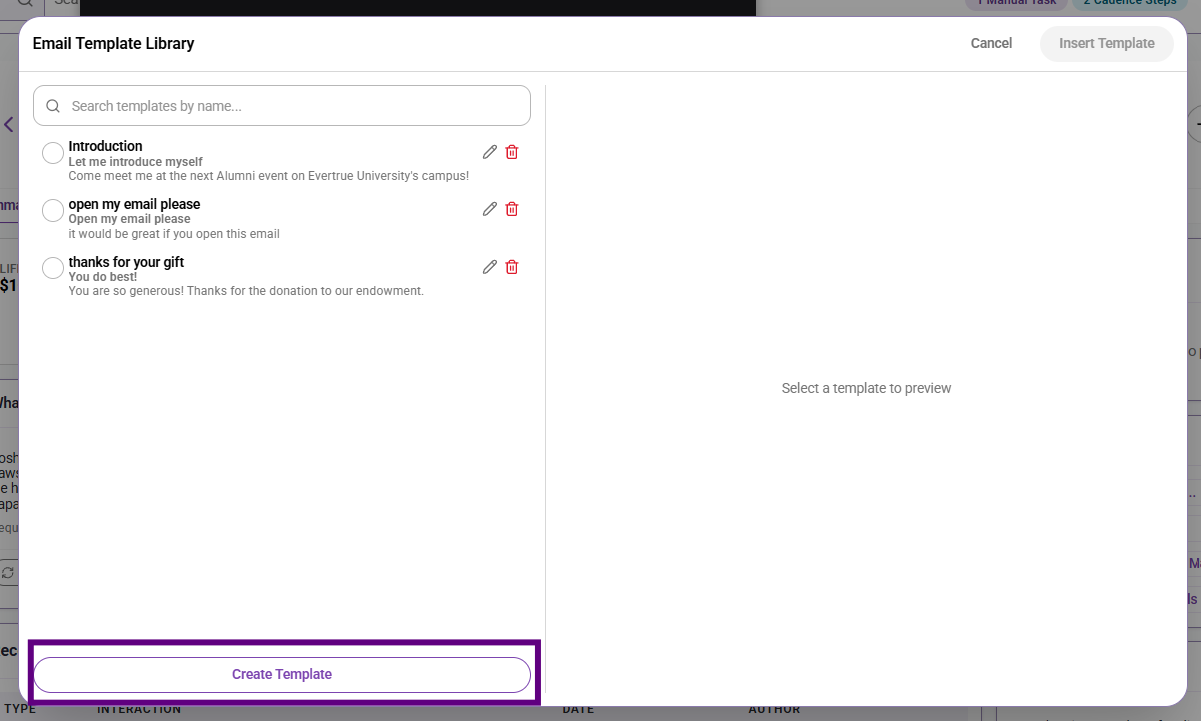
Task: Cancel the Email Template Library dialog
Action: point(991,43)
